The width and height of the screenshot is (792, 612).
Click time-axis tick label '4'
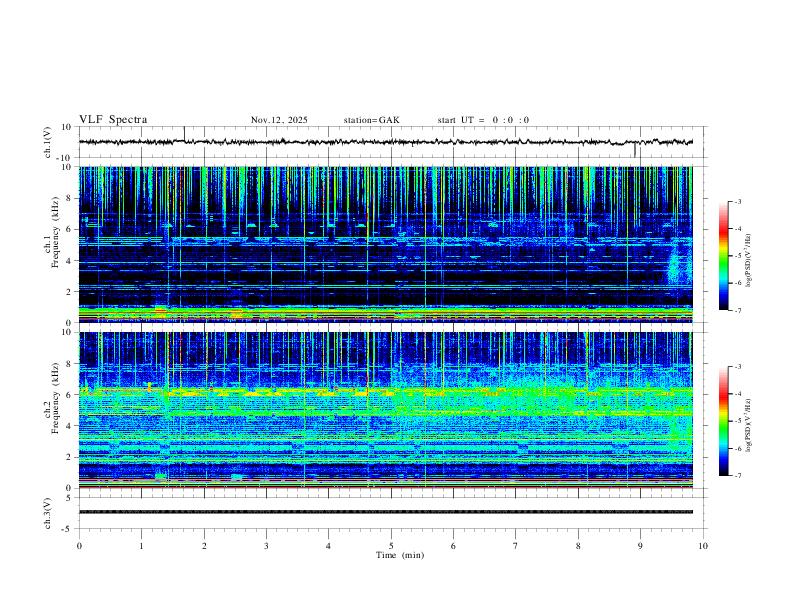click(x=328, y=546)
